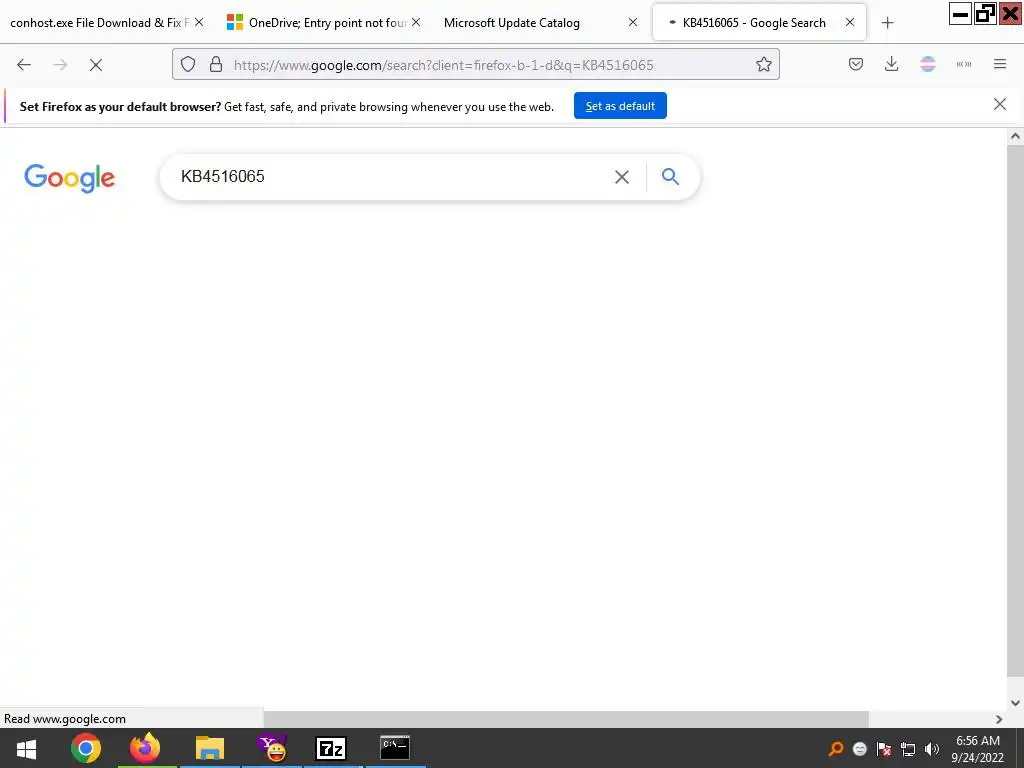Screen dimensions: 1024x768
Task: Click the horizontal scrollbar right arrow
Action: pos(999,719)
